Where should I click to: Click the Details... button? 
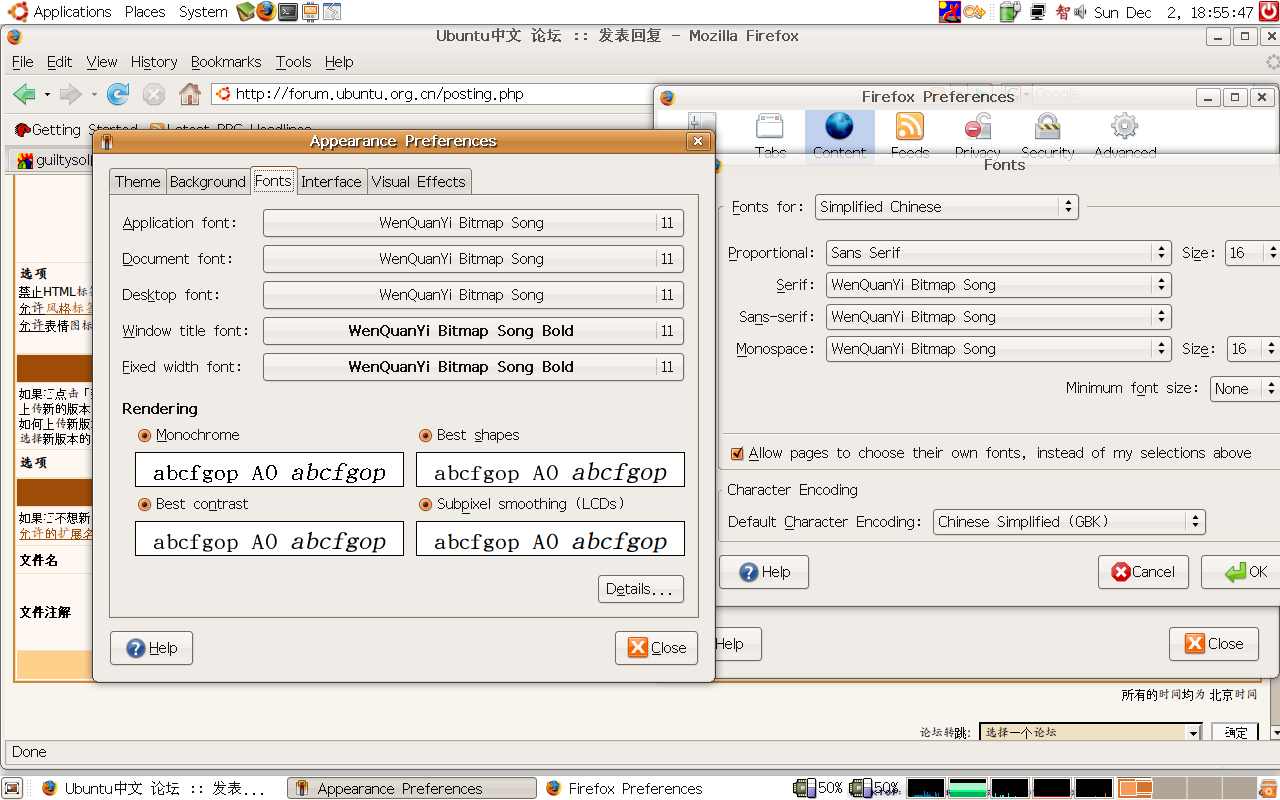point(641,589)
